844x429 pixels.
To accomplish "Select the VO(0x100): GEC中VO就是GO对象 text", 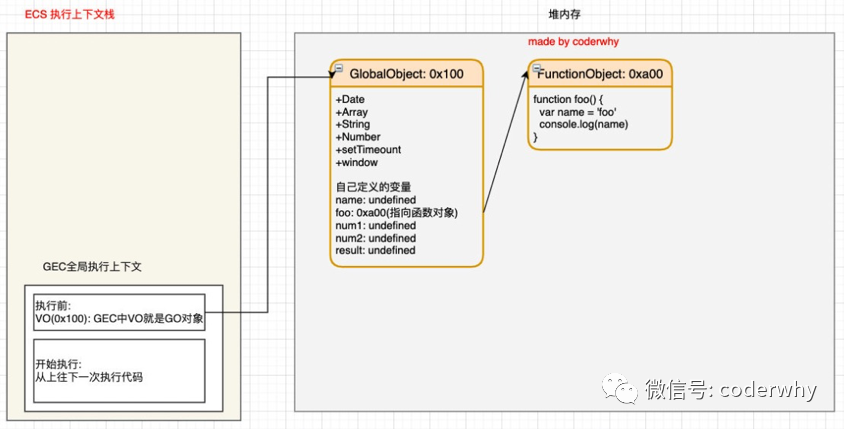I will point(119,319).
